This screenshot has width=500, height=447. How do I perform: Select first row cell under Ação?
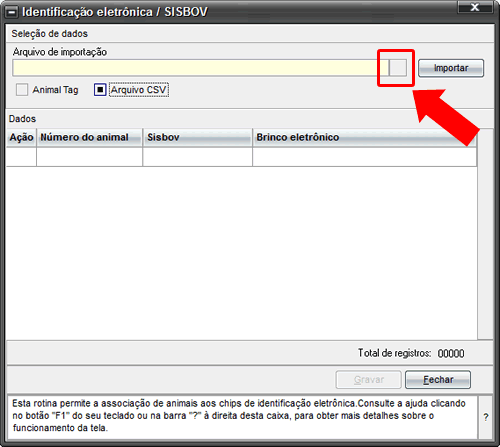pyautogui.click(x=21, y=157)
